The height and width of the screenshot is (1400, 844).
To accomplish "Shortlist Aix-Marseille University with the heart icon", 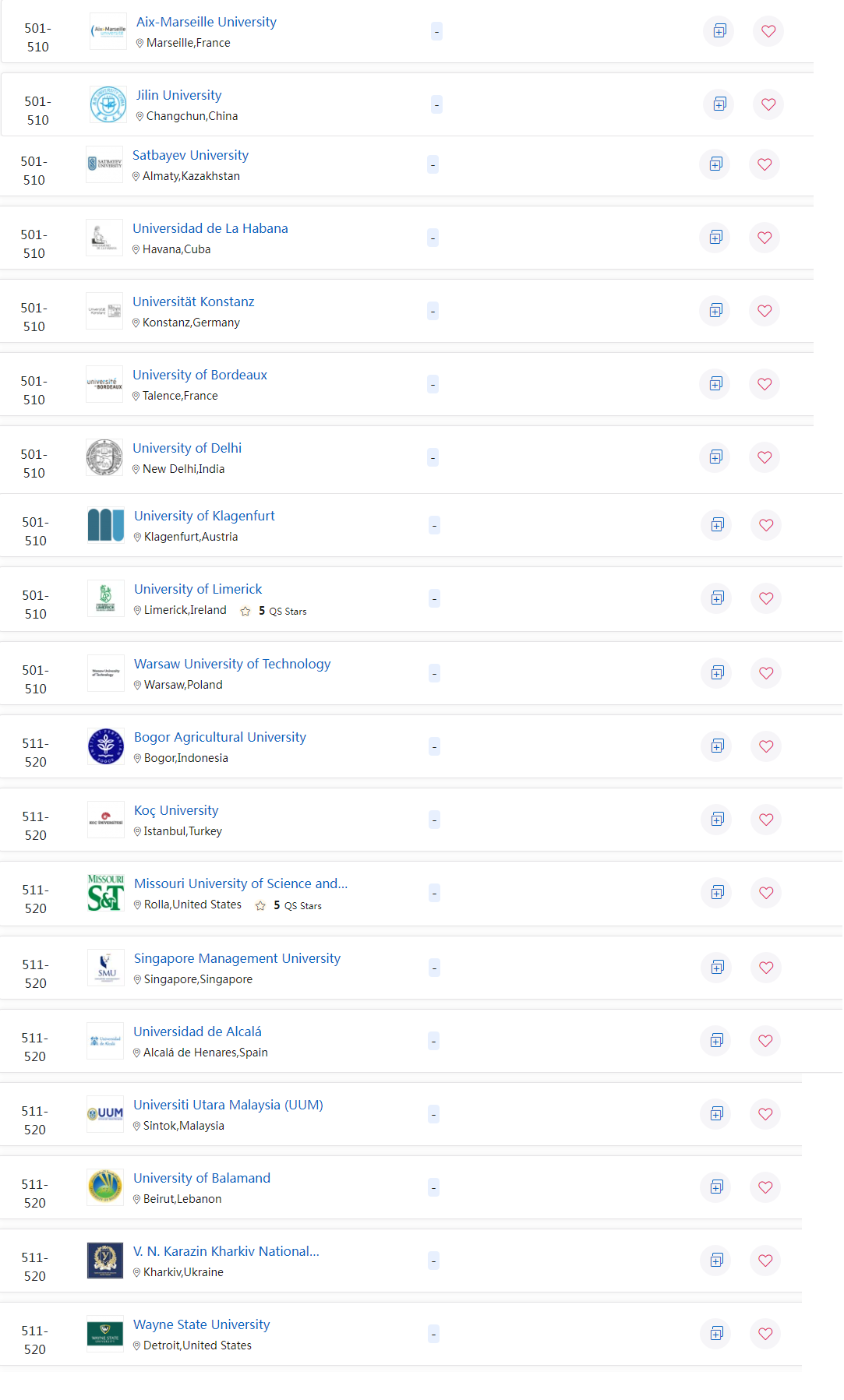I will (x=768, y=31).
